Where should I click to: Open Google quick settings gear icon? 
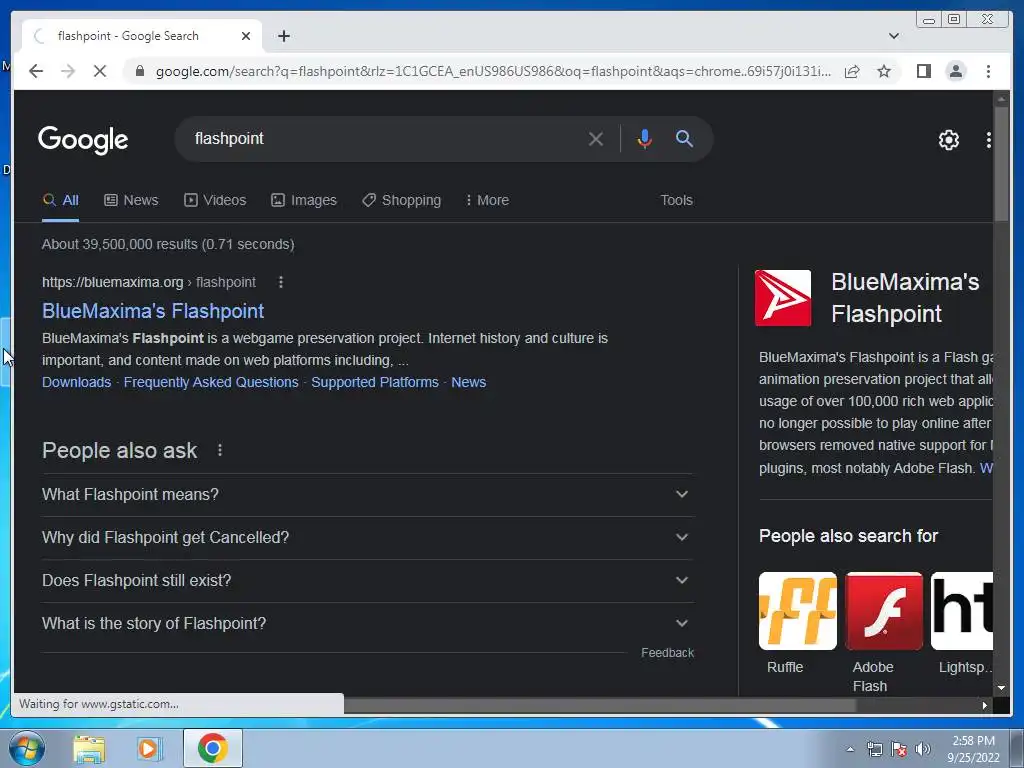pos(948,139)
